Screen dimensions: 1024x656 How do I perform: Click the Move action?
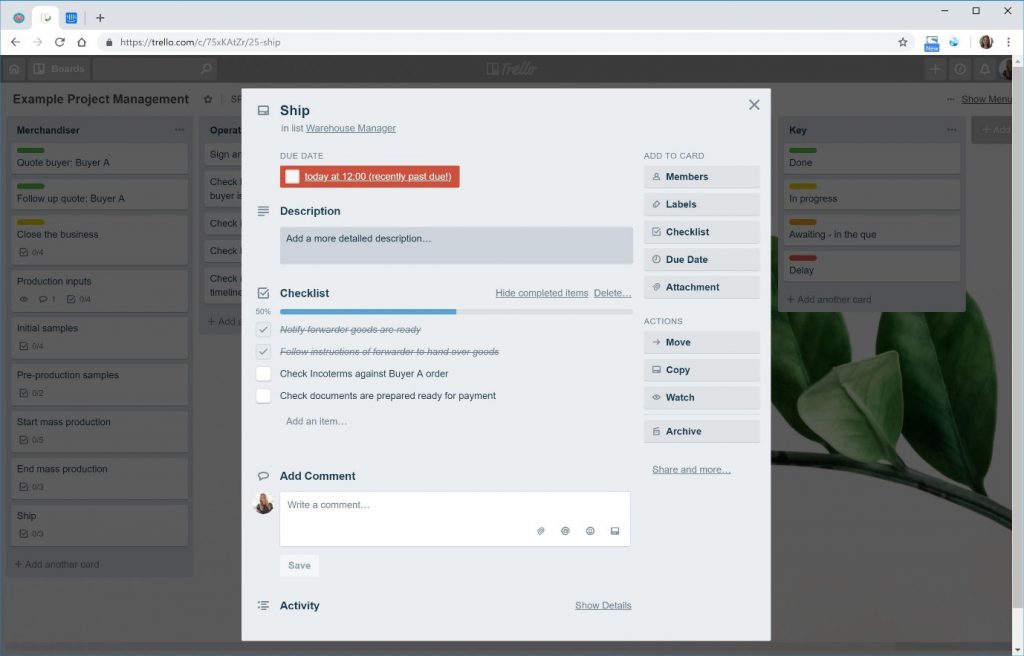click(x=701, y=342)
